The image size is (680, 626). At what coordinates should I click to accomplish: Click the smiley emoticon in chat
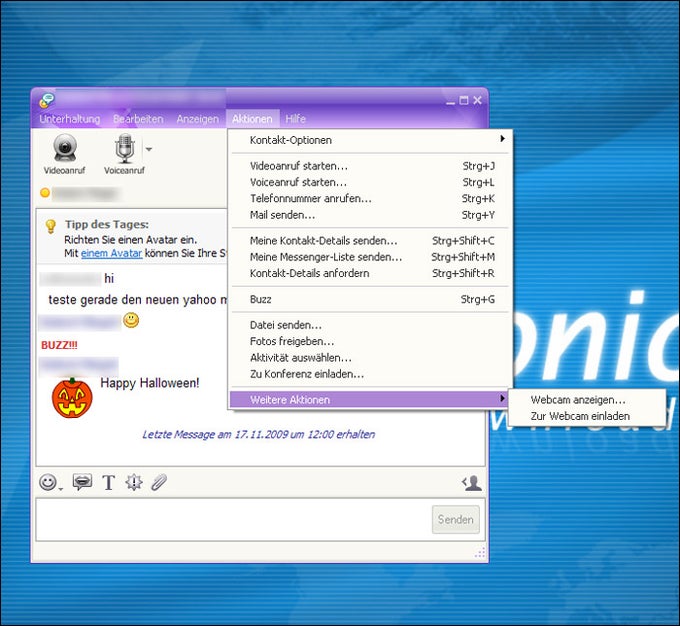[x=131, y=320]
